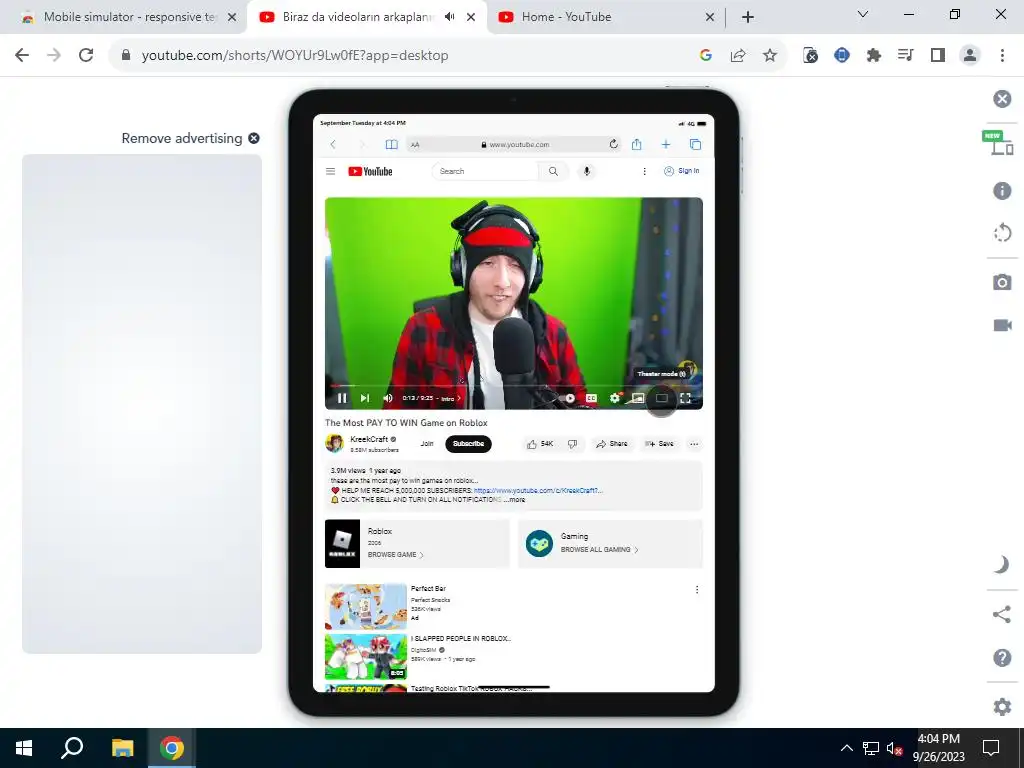Open simulated Safari tabs overview icon

pos(695,144)
